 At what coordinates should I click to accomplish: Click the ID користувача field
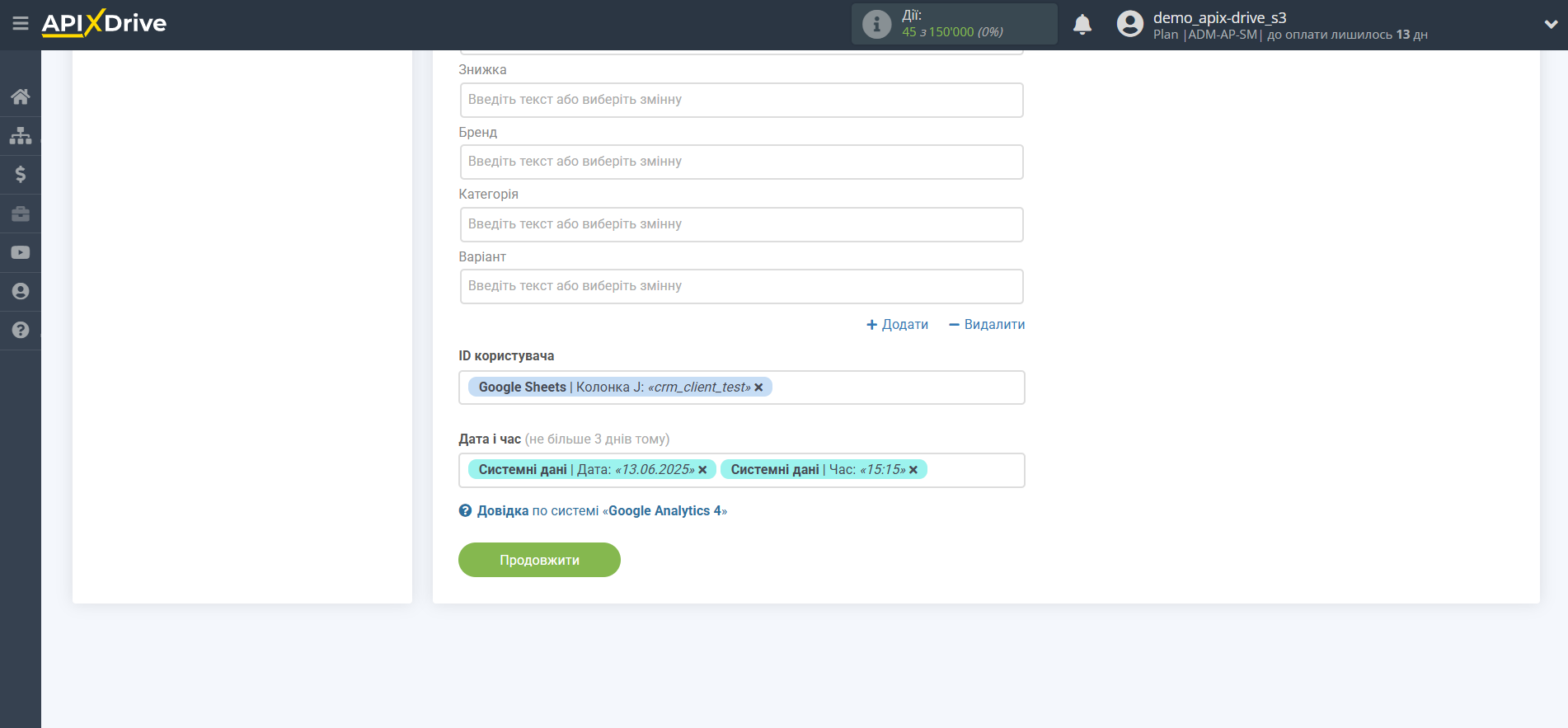pos(742,387)
